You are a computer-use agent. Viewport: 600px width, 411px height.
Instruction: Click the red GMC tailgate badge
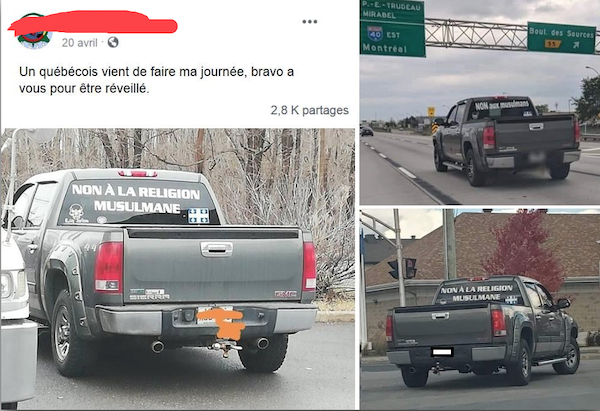point(285,294)
